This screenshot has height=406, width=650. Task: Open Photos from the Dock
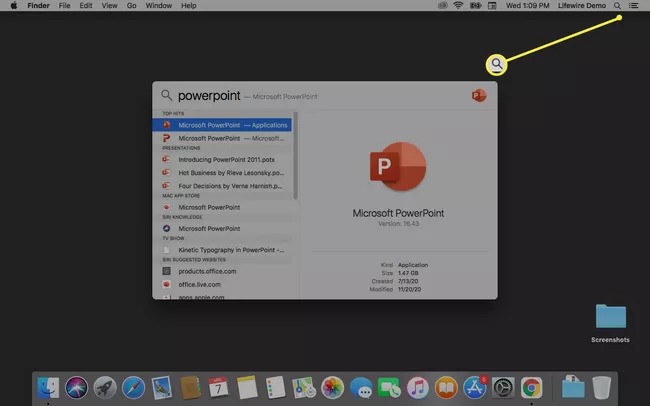[332, 388]
